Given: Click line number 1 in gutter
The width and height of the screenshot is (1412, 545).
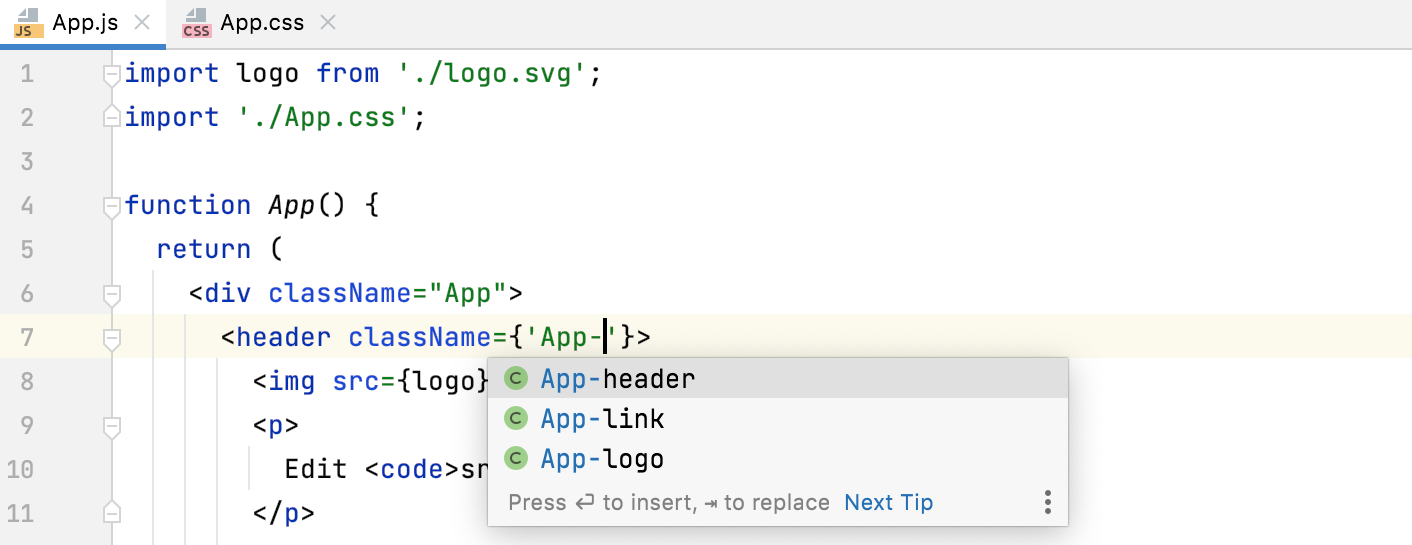Looking at the screenshot, I should tap(27, 74).
